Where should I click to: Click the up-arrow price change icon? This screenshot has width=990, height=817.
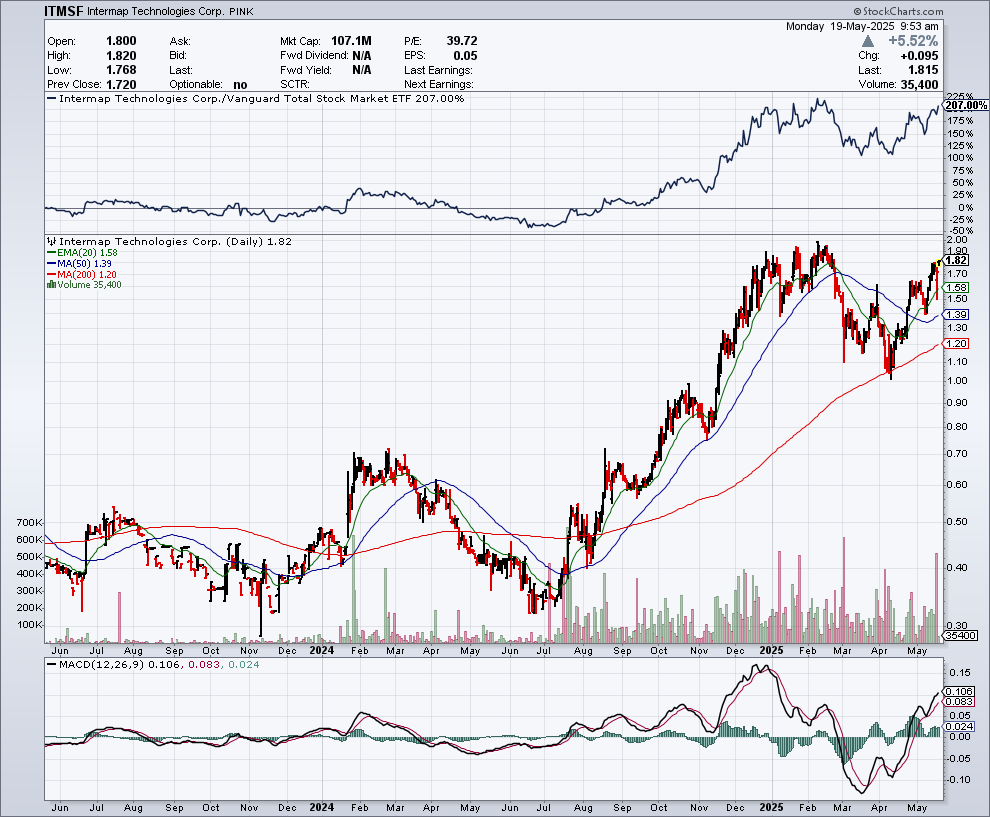868,41
